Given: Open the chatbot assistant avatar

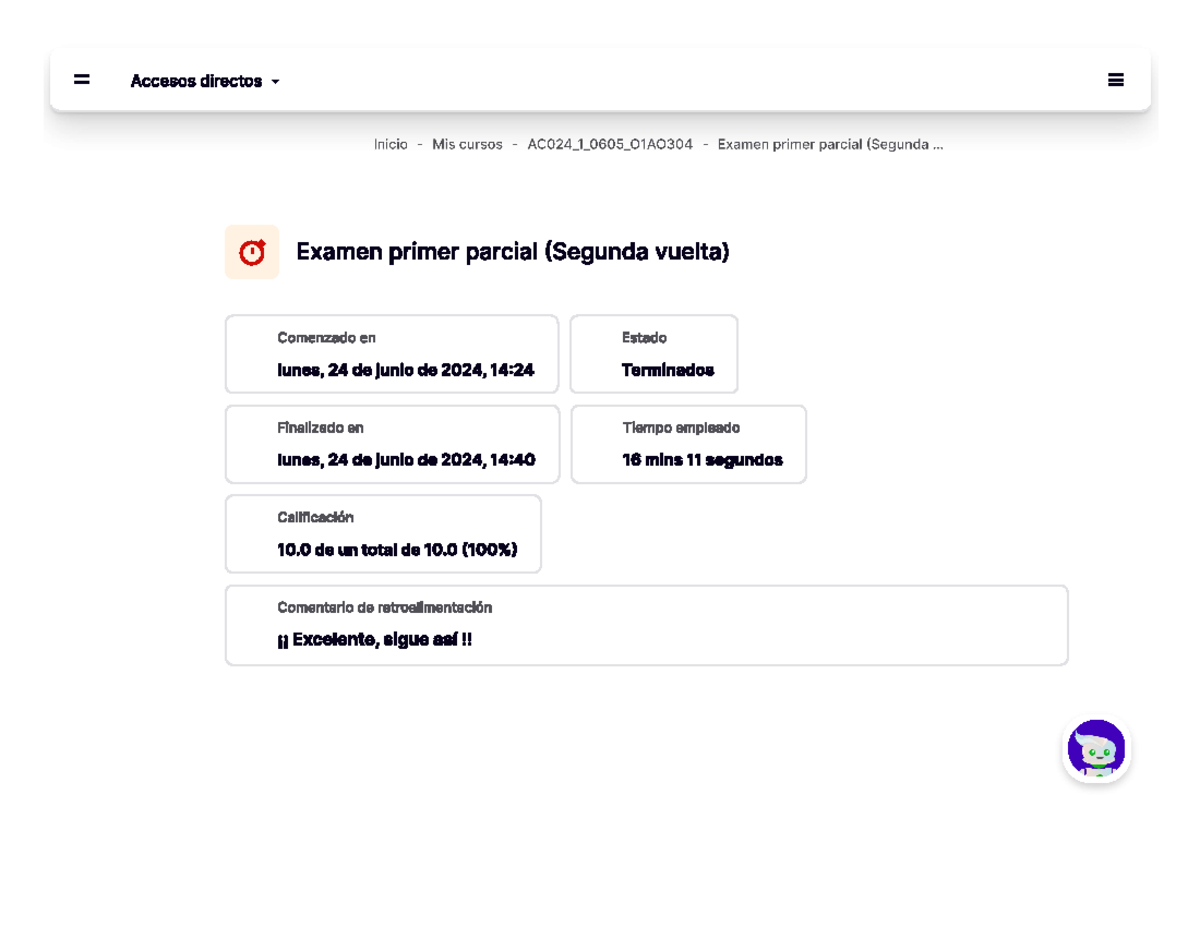Looking at the screenshot, I should point(1096,749).
